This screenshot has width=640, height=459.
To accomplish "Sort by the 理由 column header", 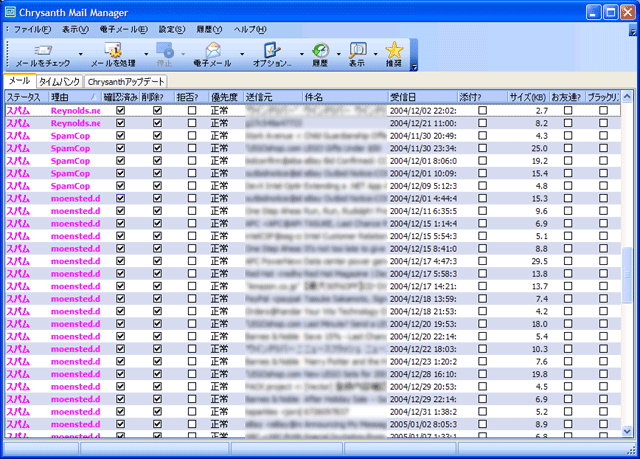I will coord(75,97).
